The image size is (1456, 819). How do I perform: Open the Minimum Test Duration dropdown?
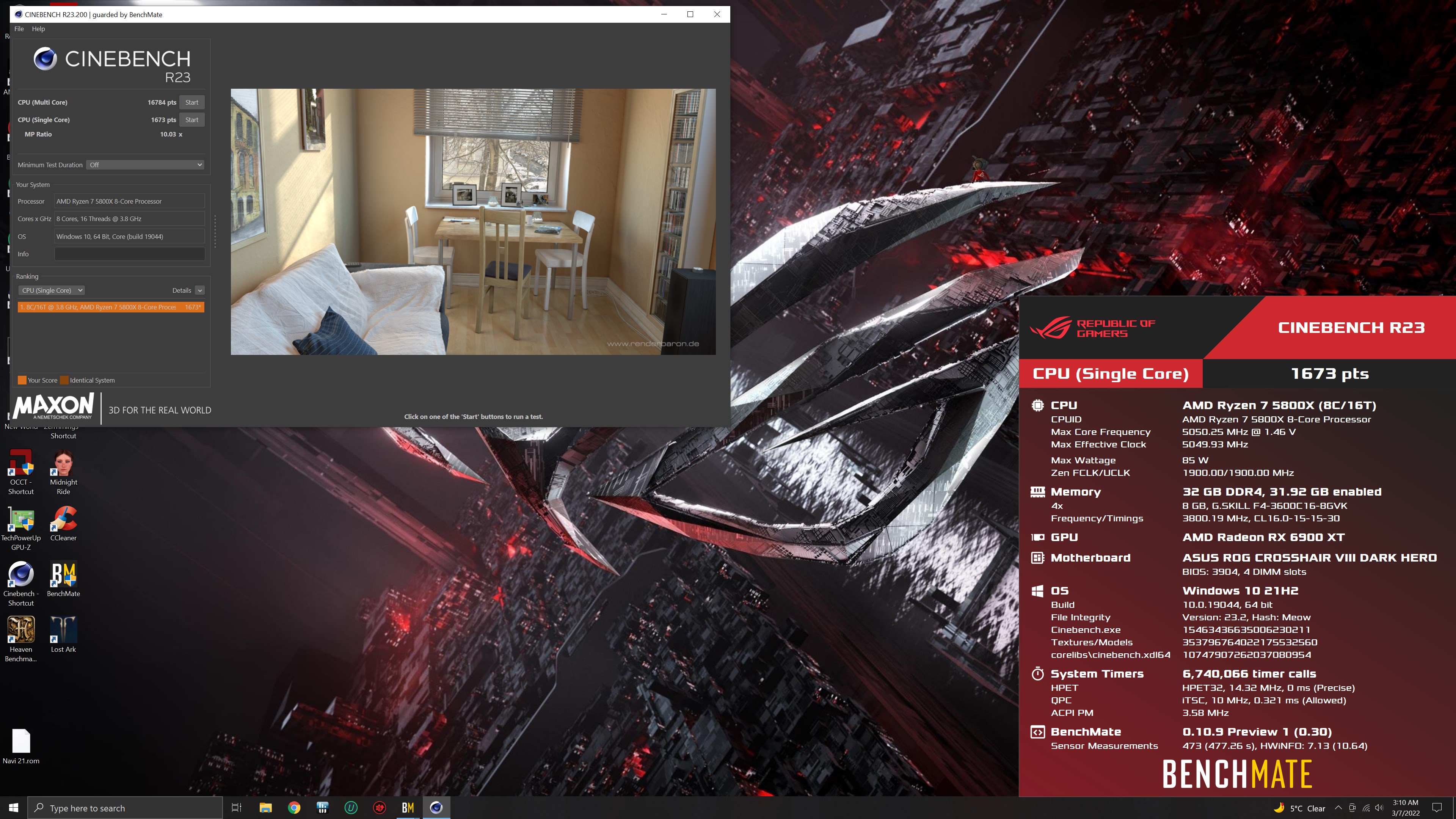[x=145, y=165]
